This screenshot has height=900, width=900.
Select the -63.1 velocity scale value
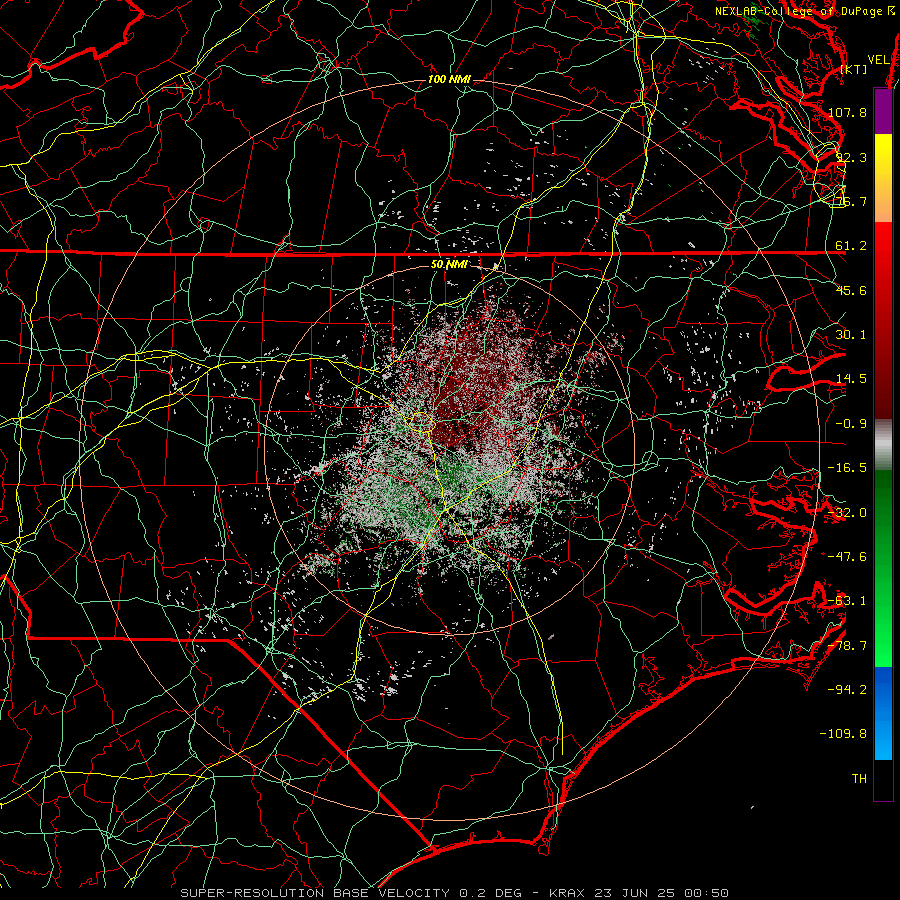click(847, 601)
